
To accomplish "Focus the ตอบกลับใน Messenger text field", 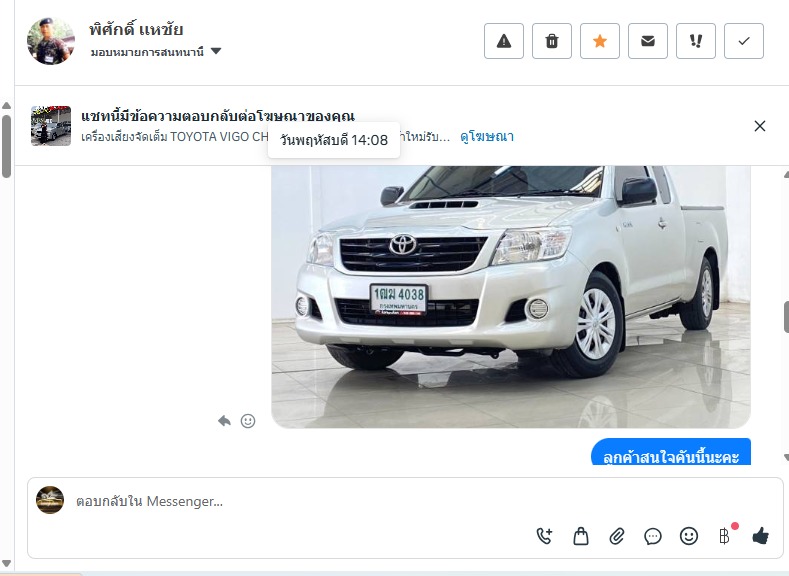I will pyautogui.click(x=302, y=501).
